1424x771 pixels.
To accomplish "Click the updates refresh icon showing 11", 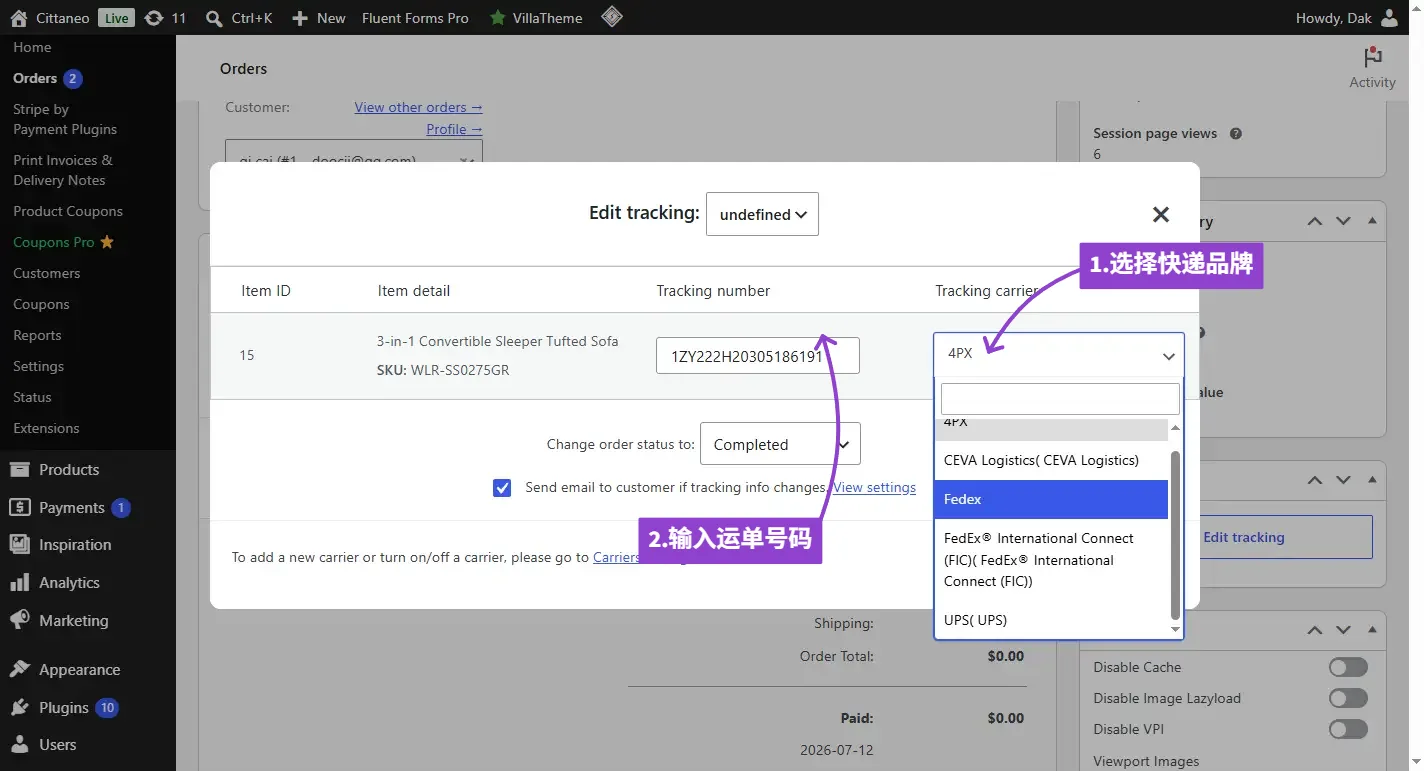I will point(154,18).
